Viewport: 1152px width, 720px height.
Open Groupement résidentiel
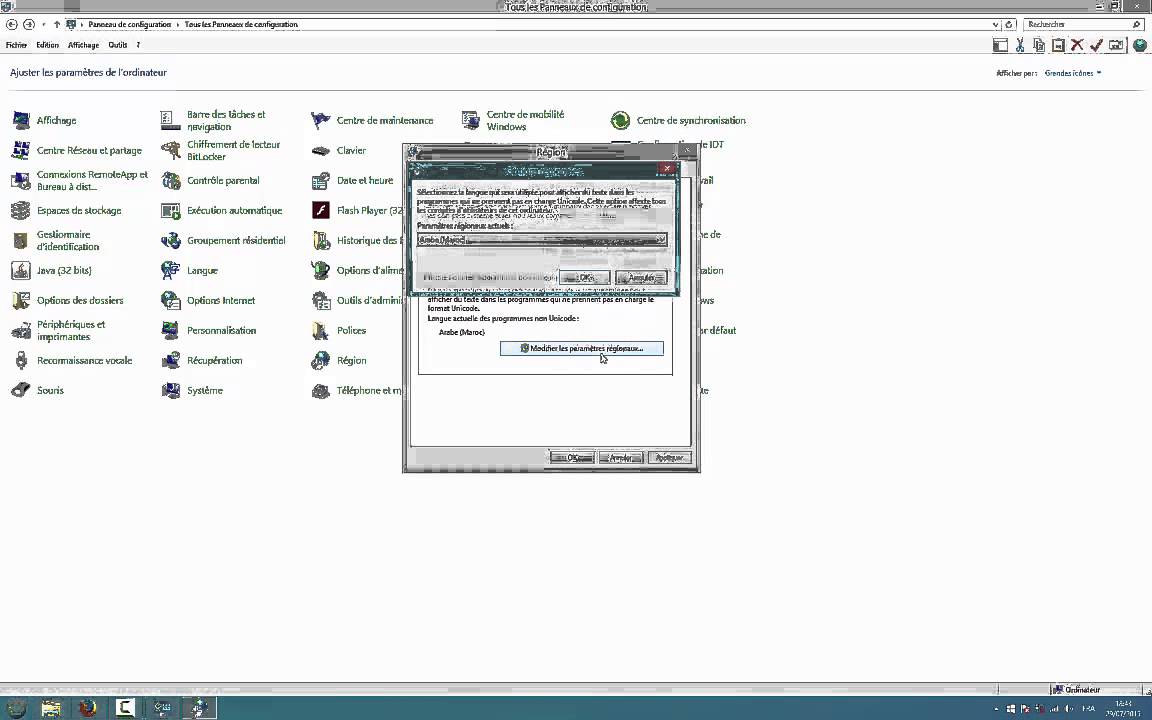point(223,241)
